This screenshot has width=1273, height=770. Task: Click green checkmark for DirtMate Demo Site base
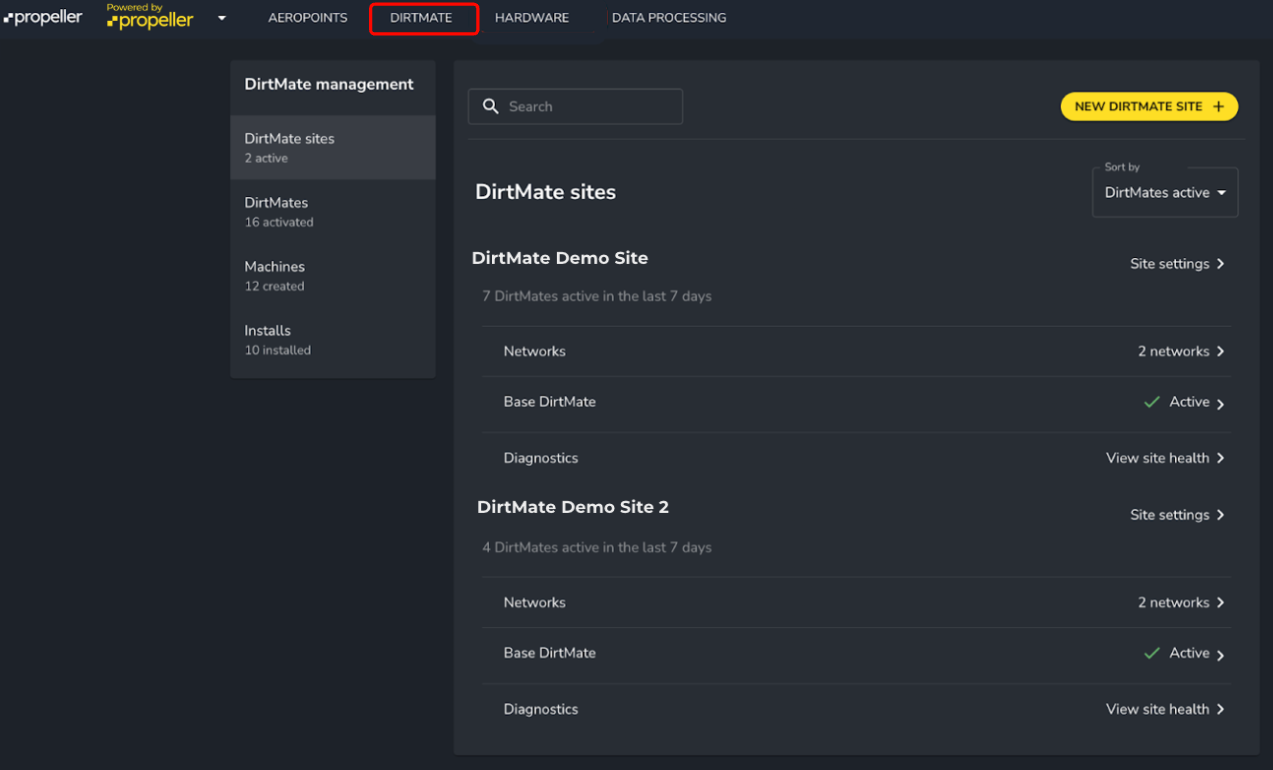point(1151,402)
